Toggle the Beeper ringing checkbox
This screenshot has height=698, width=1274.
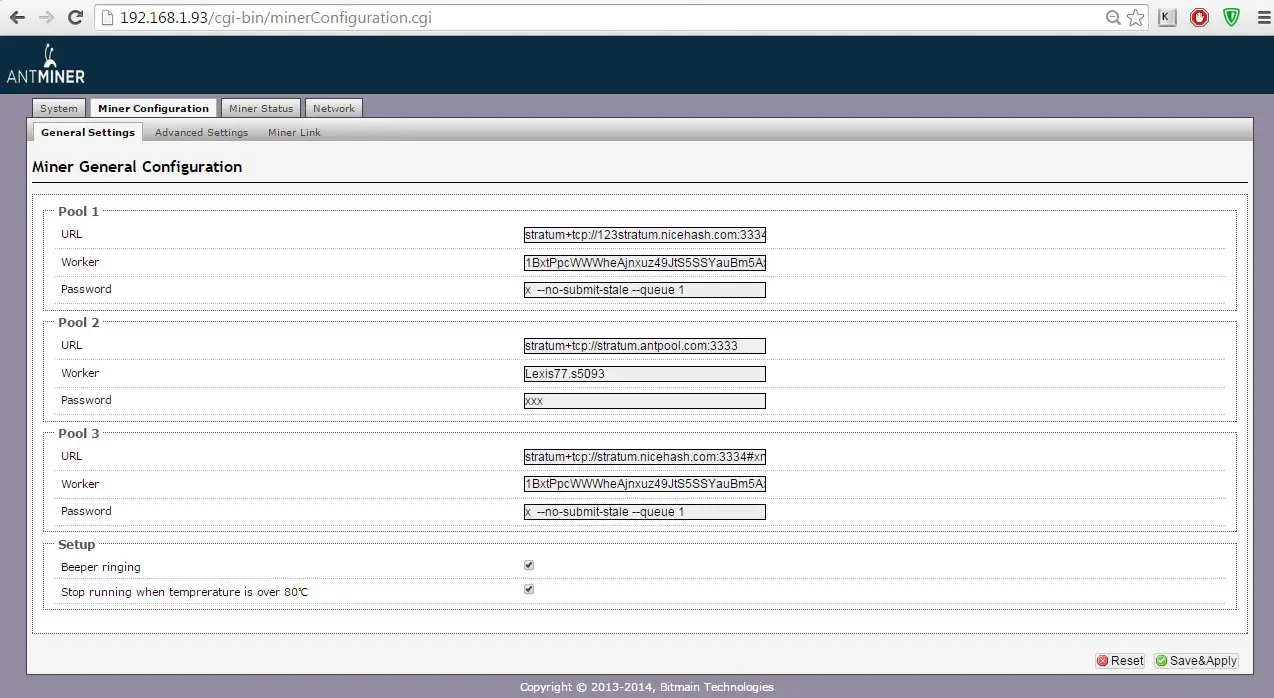[x=529, y=565]
